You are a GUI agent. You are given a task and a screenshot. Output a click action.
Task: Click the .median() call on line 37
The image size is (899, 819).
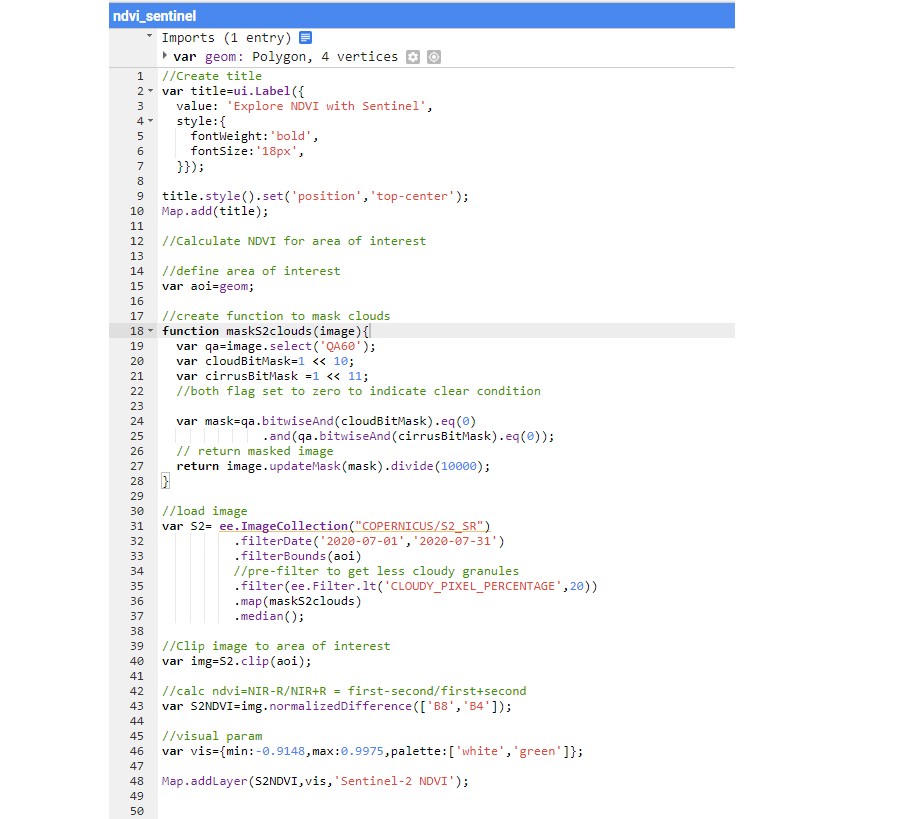[x=269, y=616]
